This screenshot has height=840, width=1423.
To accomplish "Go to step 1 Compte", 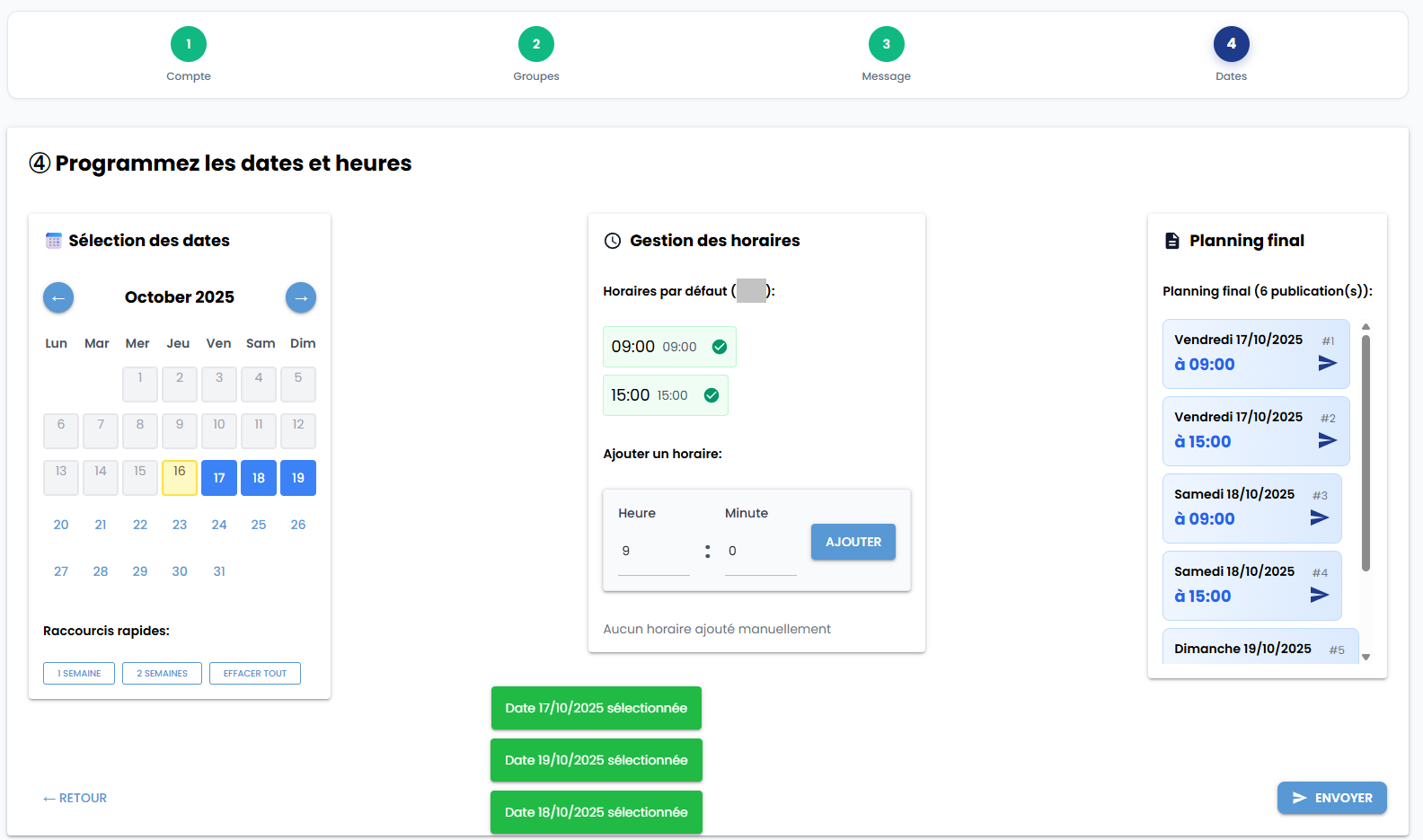I will click(189, 44).
